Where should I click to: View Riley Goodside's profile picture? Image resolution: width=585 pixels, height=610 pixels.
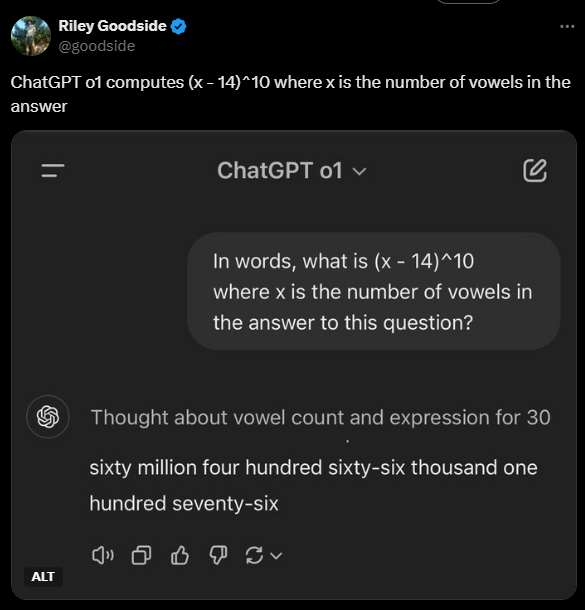pyautogui.click(x=31, y=36)
